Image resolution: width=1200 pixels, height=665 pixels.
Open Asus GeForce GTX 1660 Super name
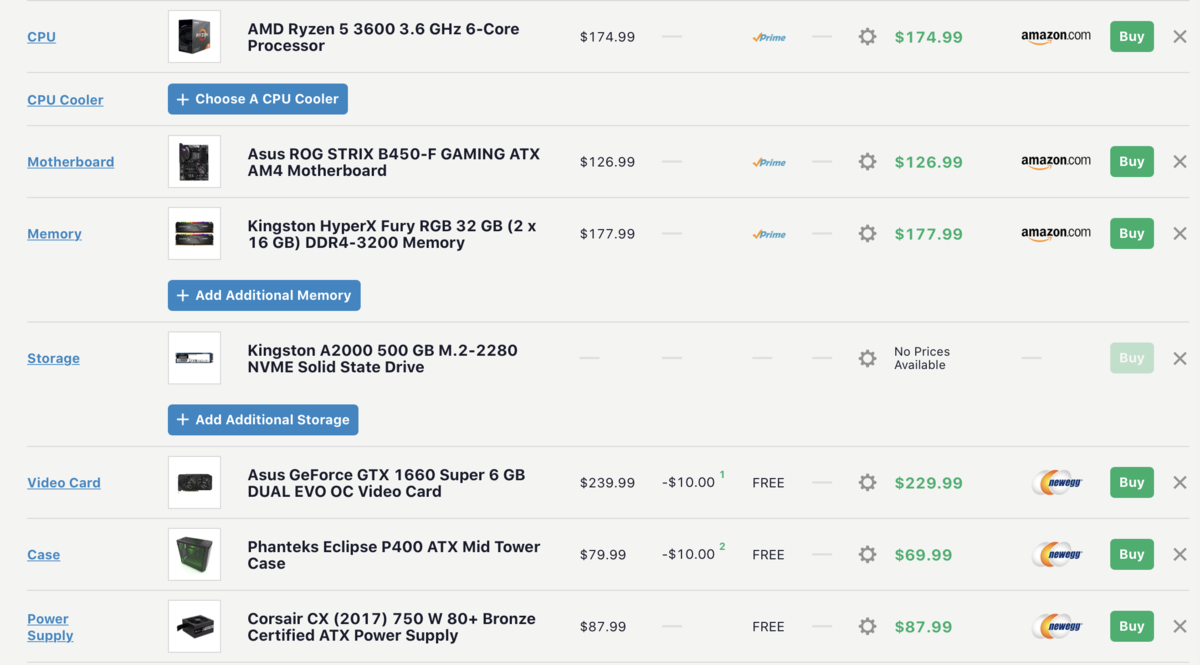click(386, 483)
